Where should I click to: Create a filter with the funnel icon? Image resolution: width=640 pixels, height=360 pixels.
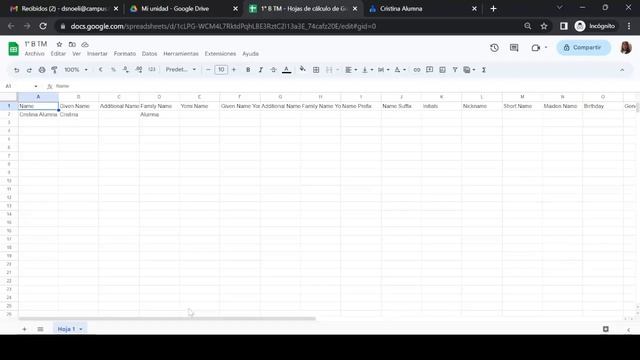[x=455, y=70]
